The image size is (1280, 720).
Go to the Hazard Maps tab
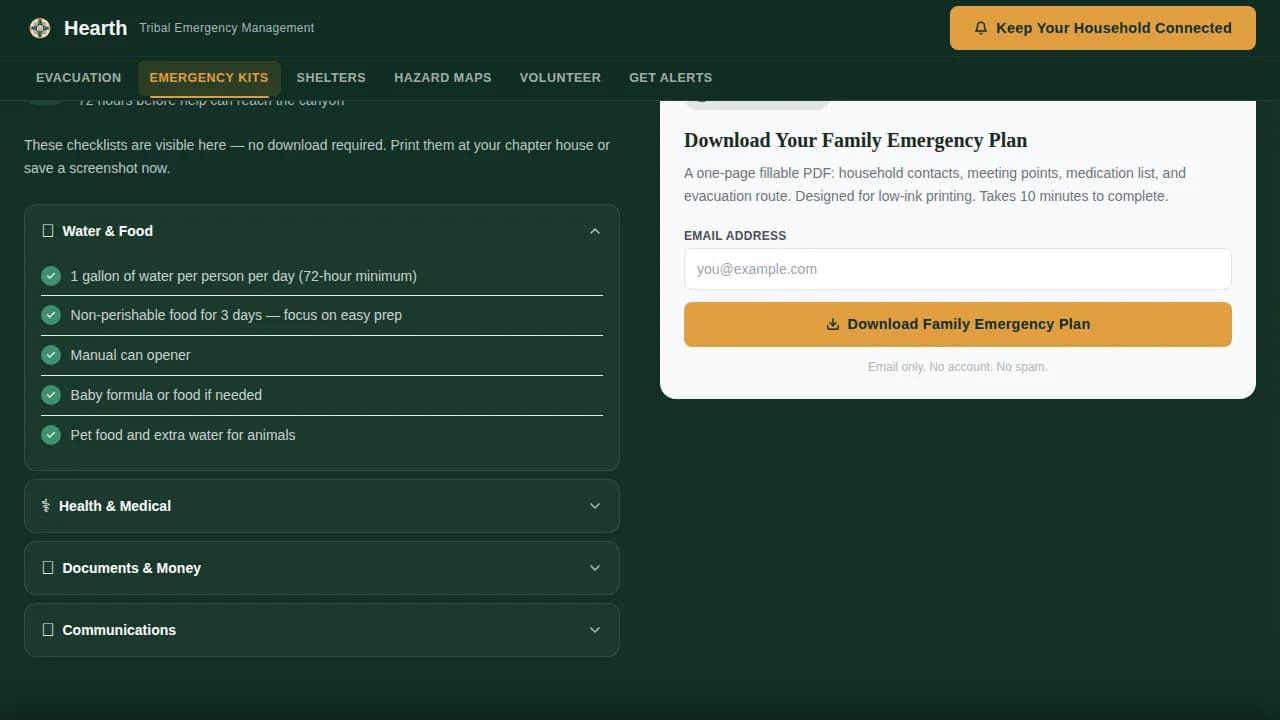point(442,78)
